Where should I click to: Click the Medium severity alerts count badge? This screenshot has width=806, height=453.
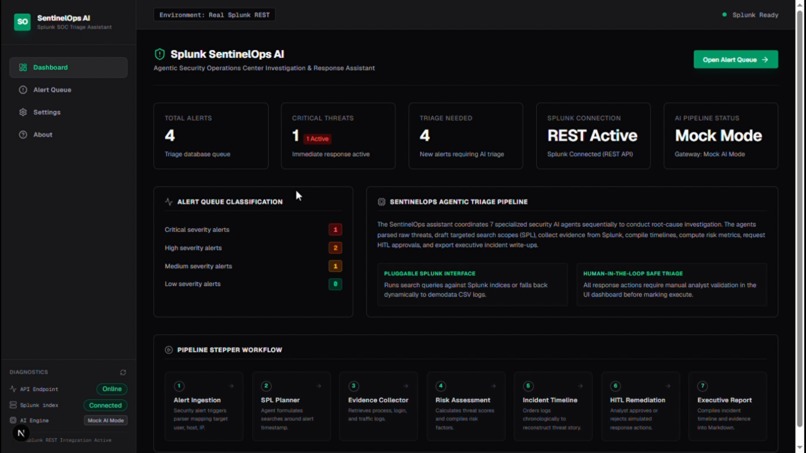(x=335, y=266)
